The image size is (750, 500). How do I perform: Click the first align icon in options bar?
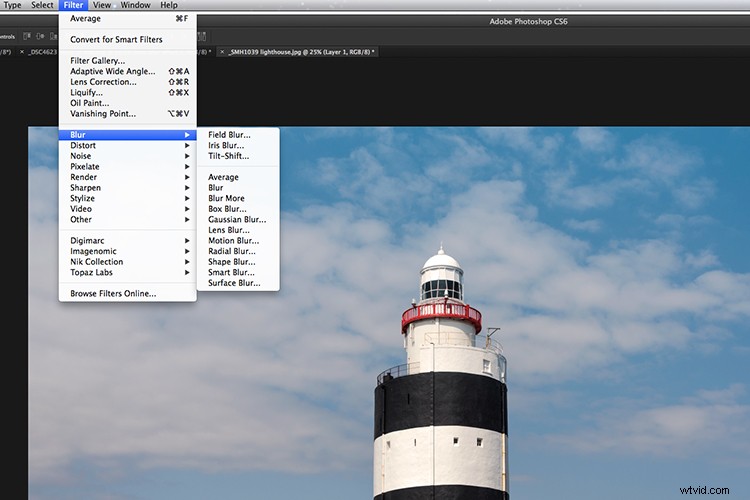27,36
